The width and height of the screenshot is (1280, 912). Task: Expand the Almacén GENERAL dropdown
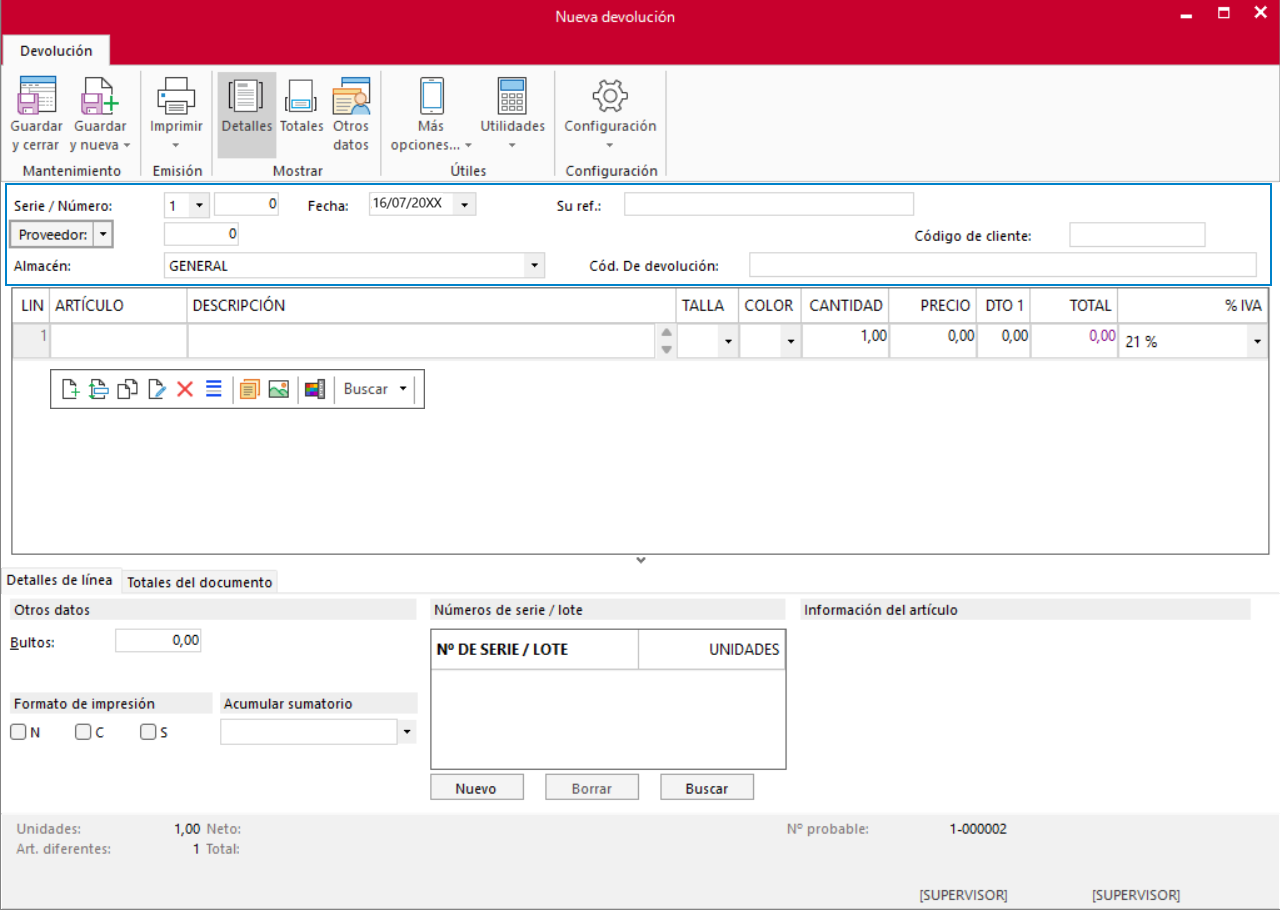(x=535, y=266)
